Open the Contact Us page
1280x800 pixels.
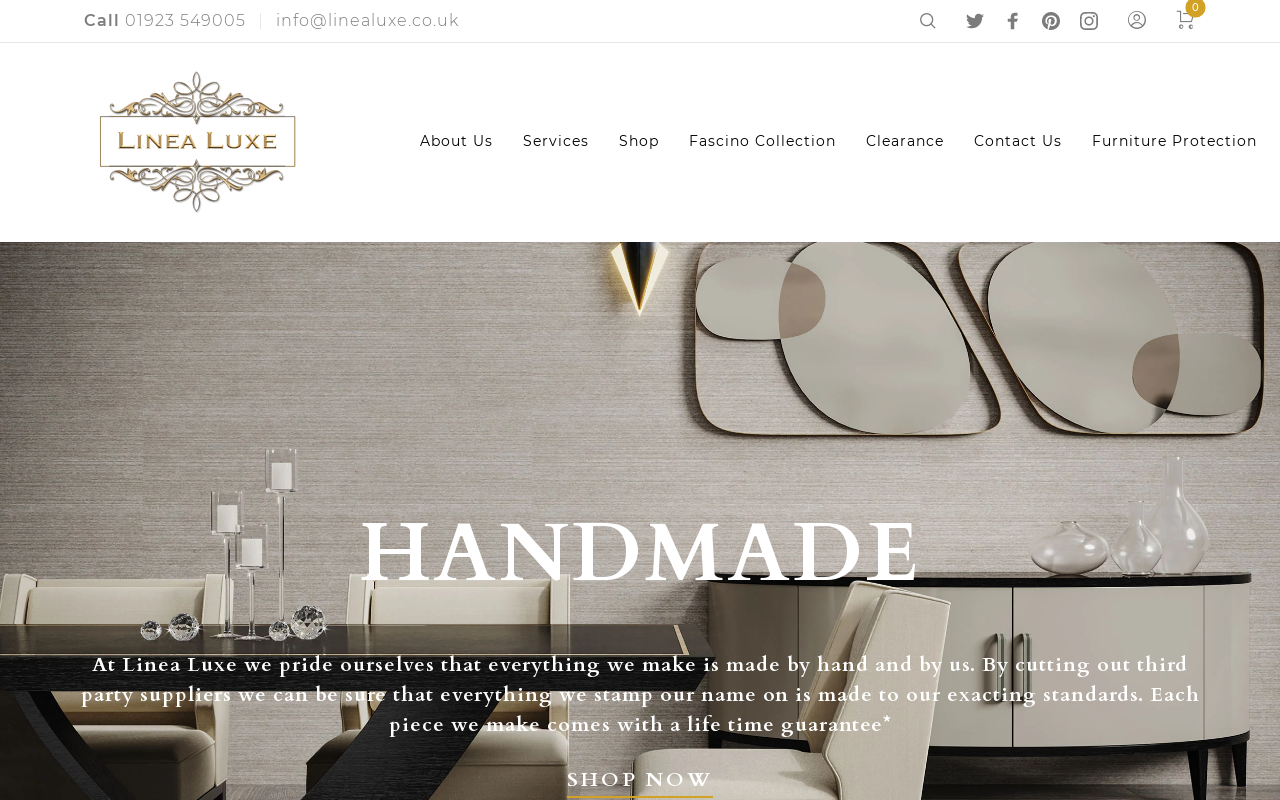click(x=1018, y=141)
